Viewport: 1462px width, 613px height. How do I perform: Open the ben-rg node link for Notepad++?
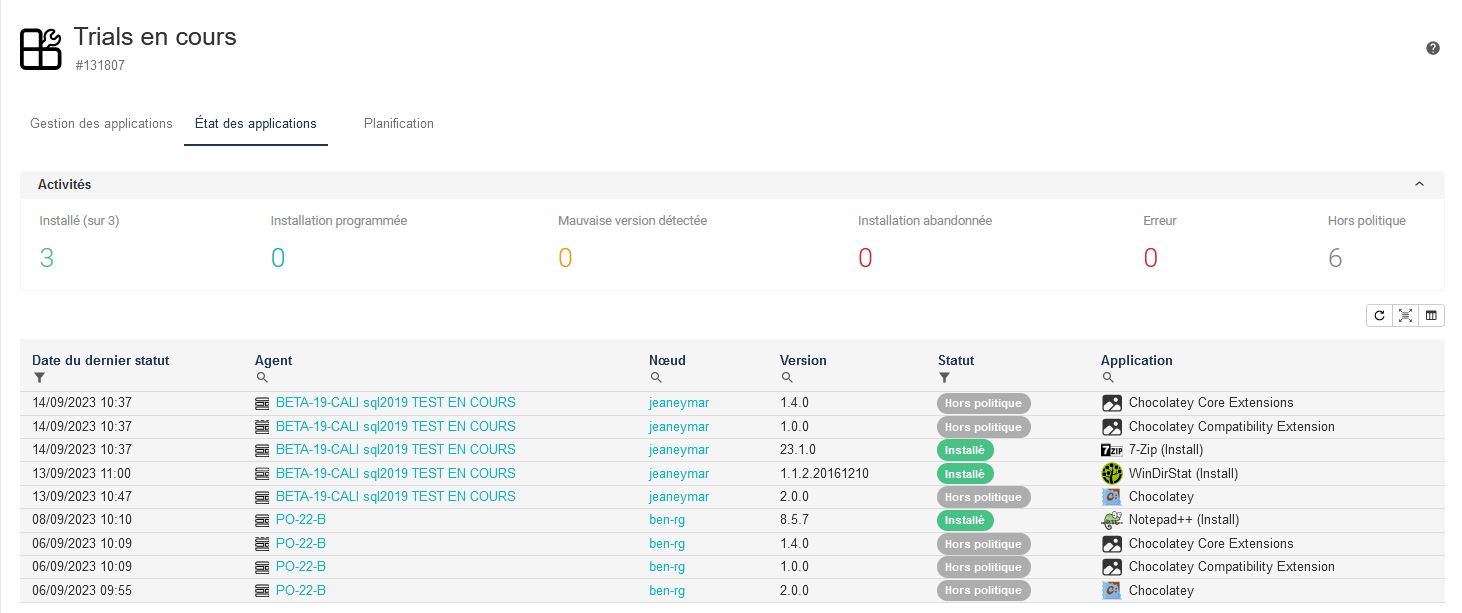pos(666,520)
